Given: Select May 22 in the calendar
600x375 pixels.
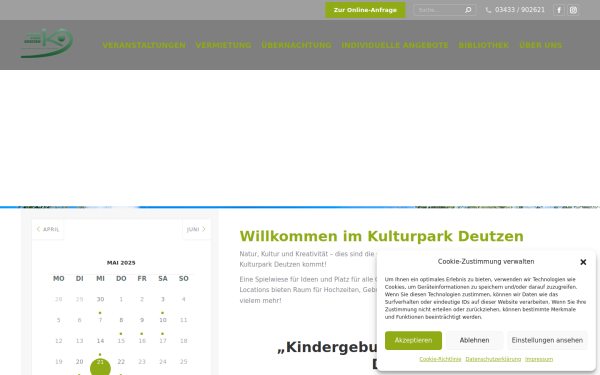Looking at the screenshot, I should click(121, 362).
